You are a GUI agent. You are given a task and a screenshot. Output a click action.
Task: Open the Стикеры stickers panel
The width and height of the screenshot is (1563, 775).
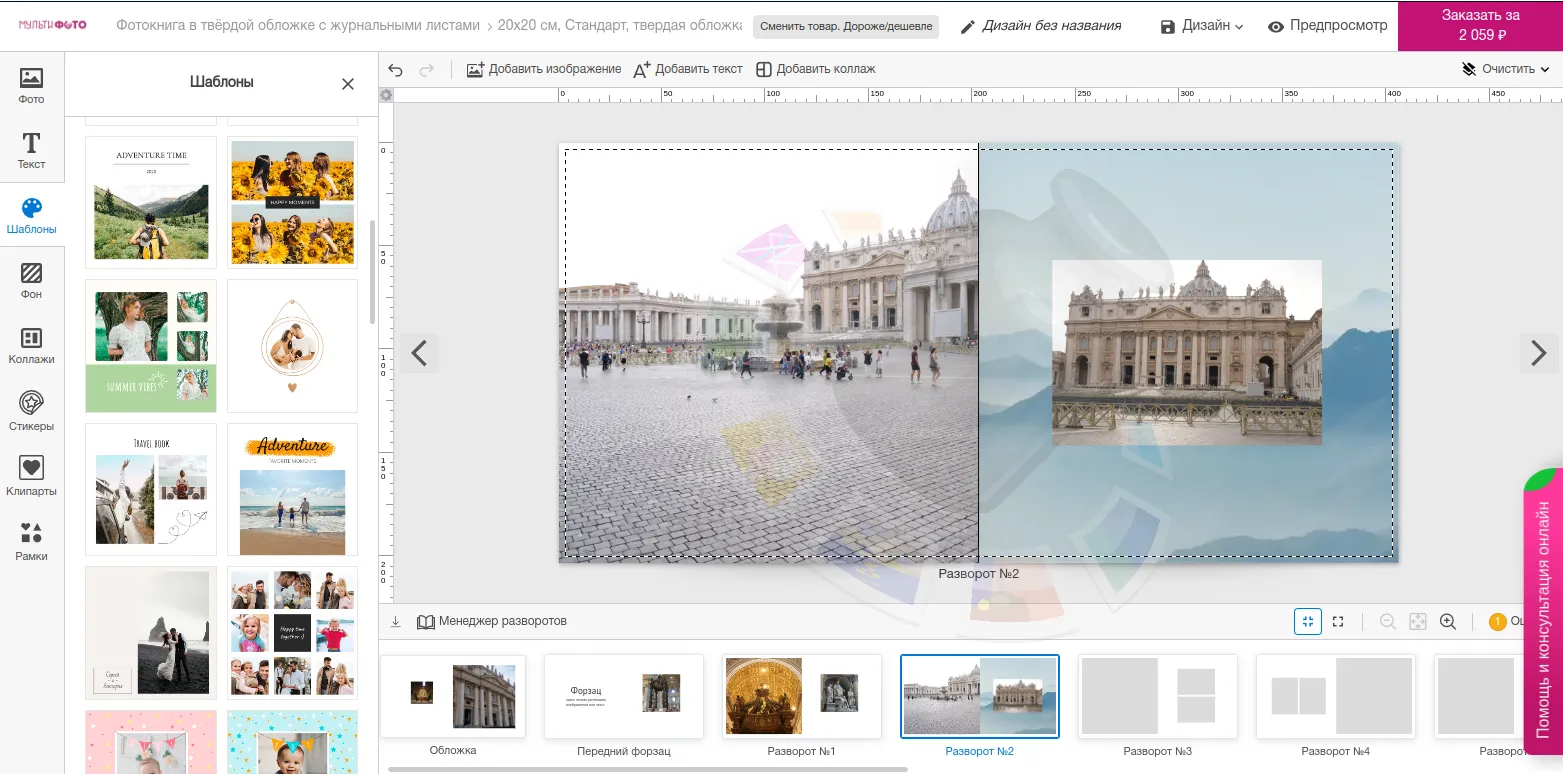coord(31,412)
